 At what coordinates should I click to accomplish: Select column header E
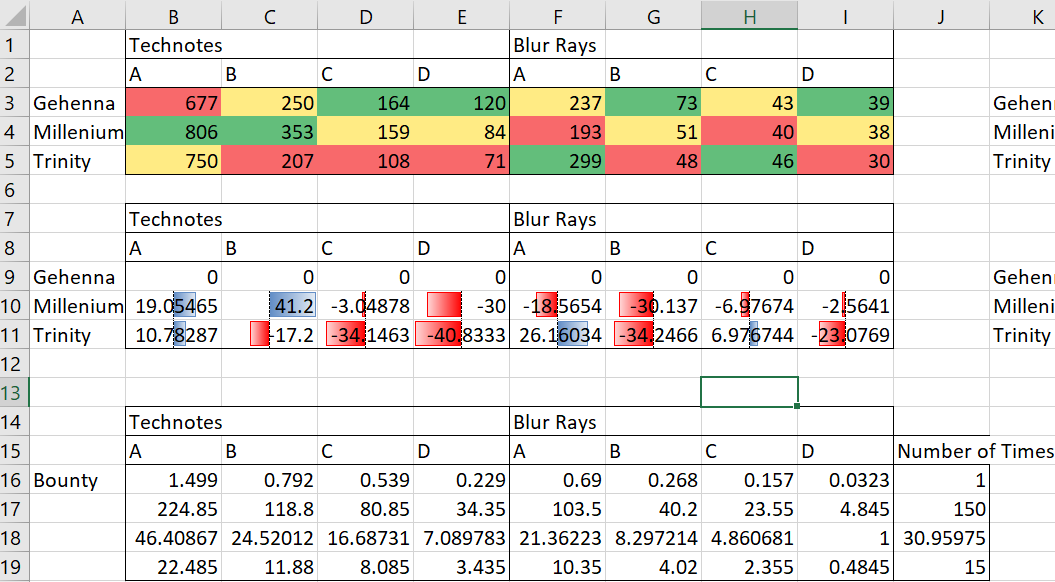462,15
